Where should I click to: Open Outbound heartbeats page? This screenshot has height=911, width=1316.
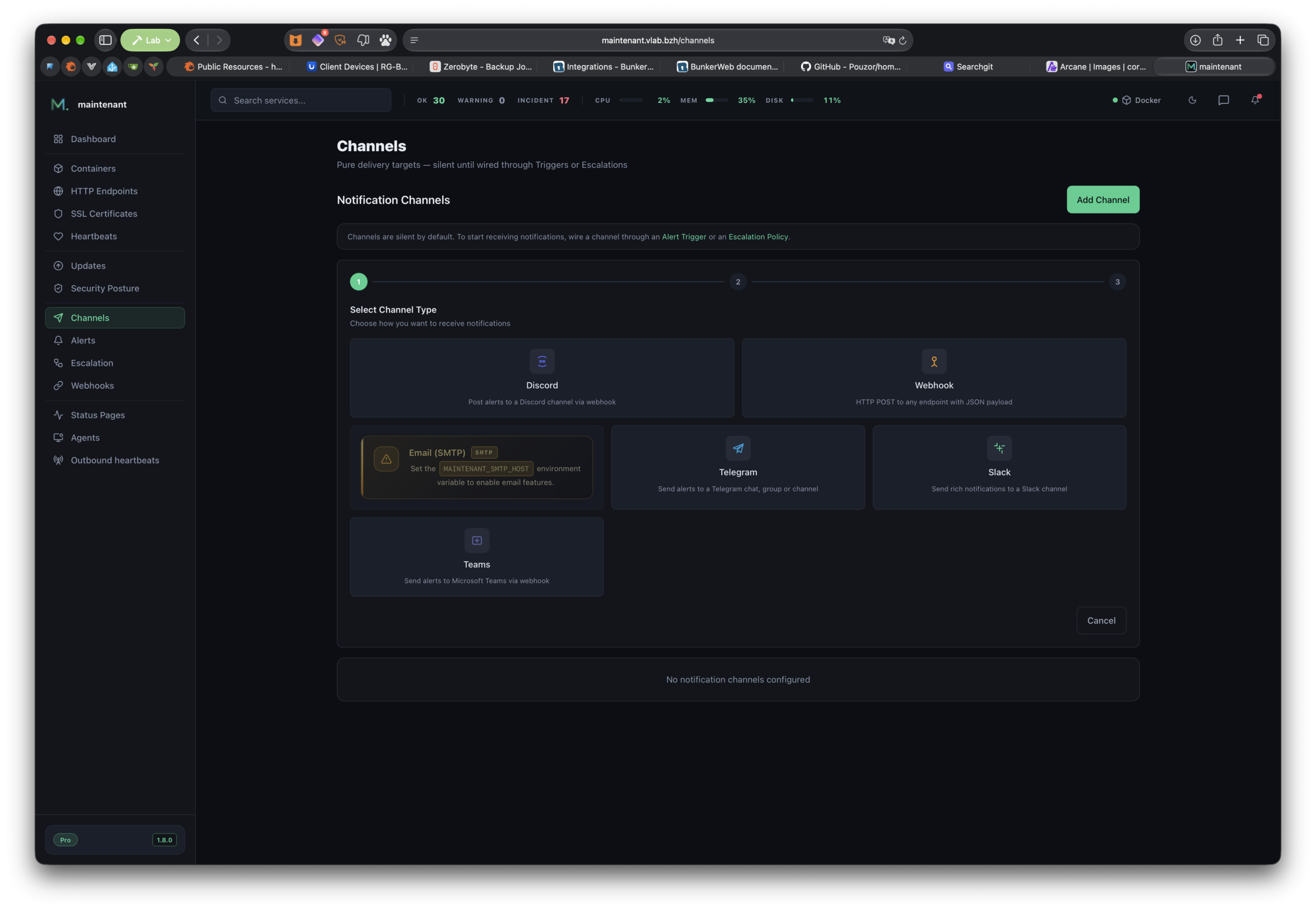[115, 460]
